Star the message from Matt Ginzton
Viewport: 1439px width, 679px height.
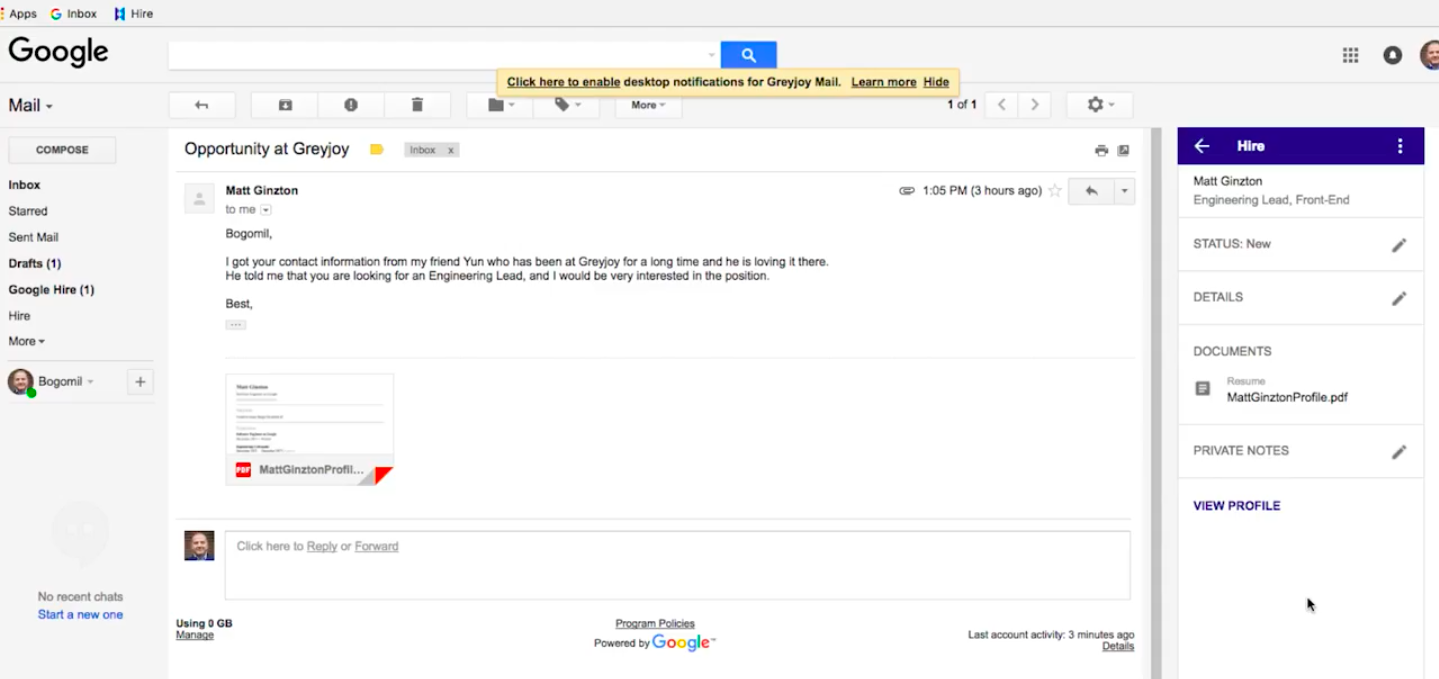point(1055,190)
